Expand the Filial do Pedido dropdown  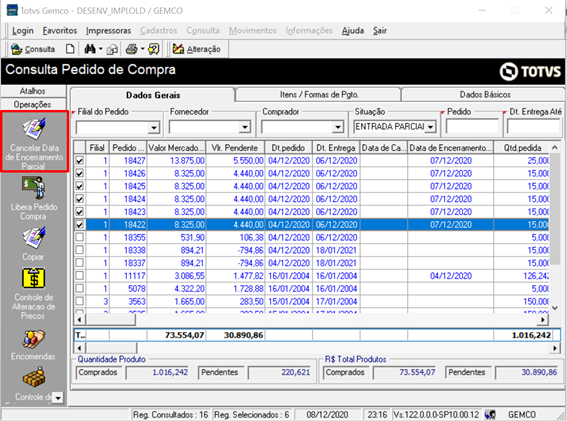click(x=154, y=127)
